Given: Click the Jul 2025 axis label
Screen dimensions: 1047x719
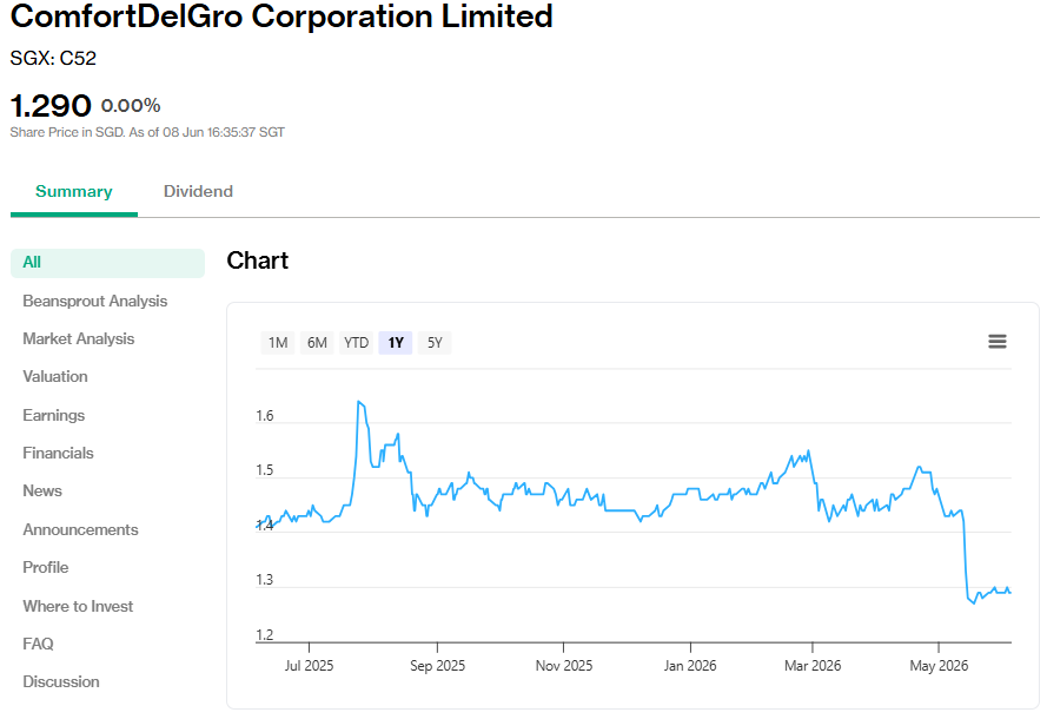Looking at the screenshot, I should [x=308, y=666].
